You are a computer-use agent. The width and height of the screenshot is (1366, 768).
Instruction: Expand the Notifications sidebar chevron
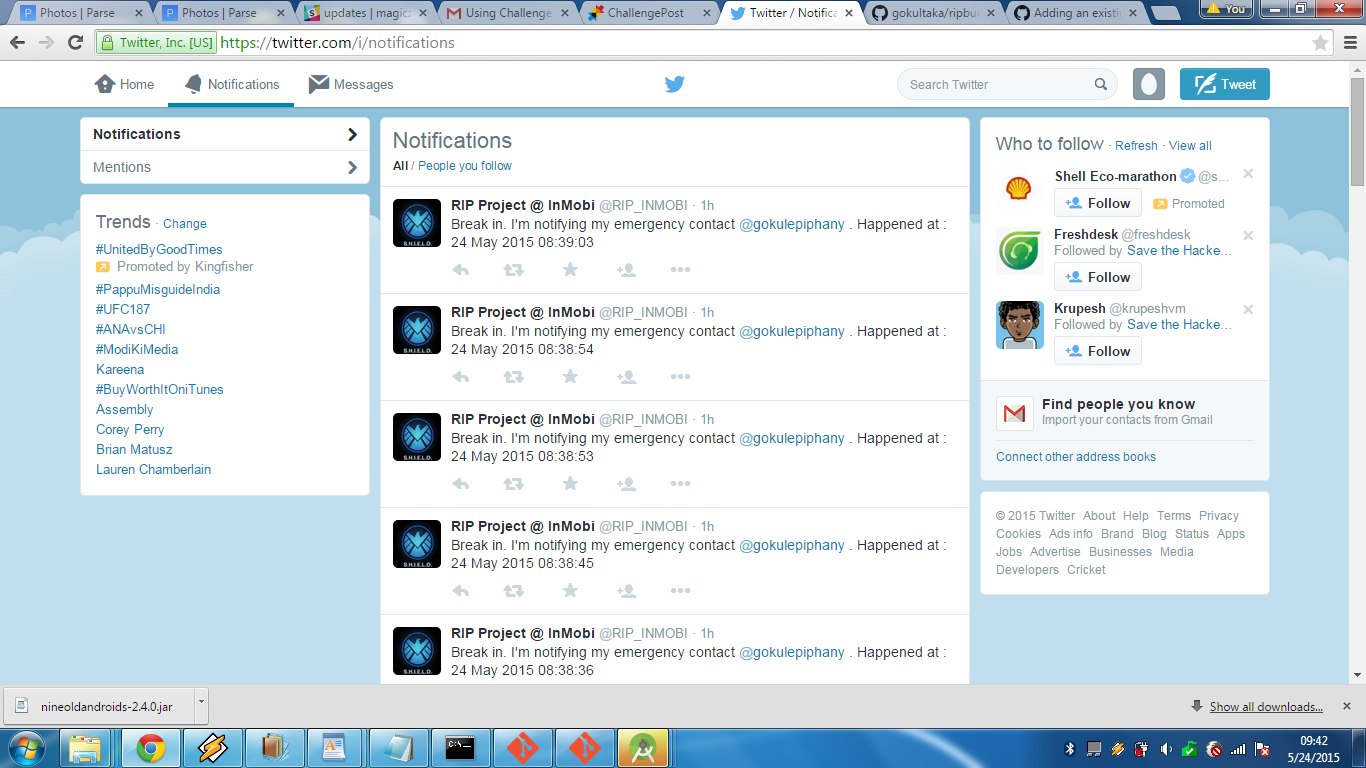[352, 135]
